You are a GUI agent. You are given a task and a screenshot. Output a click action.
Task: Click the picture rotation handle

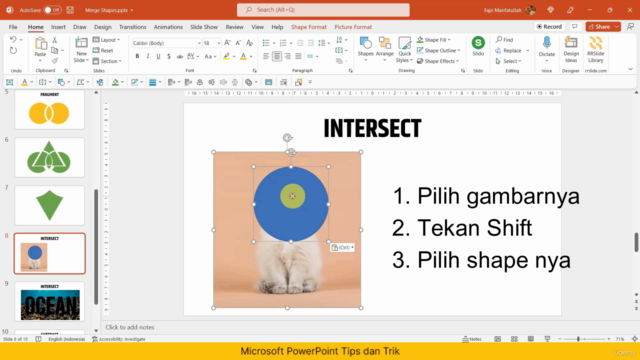pyautogui.click(x=288, y=138)
